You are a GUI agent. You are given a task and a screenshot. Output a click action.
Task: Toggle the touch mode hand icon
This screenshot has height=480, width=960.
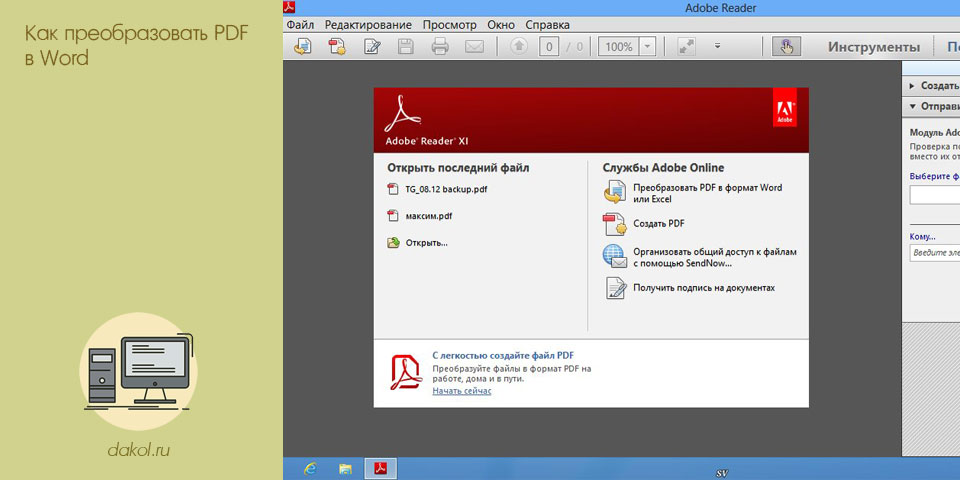(787, 47)
